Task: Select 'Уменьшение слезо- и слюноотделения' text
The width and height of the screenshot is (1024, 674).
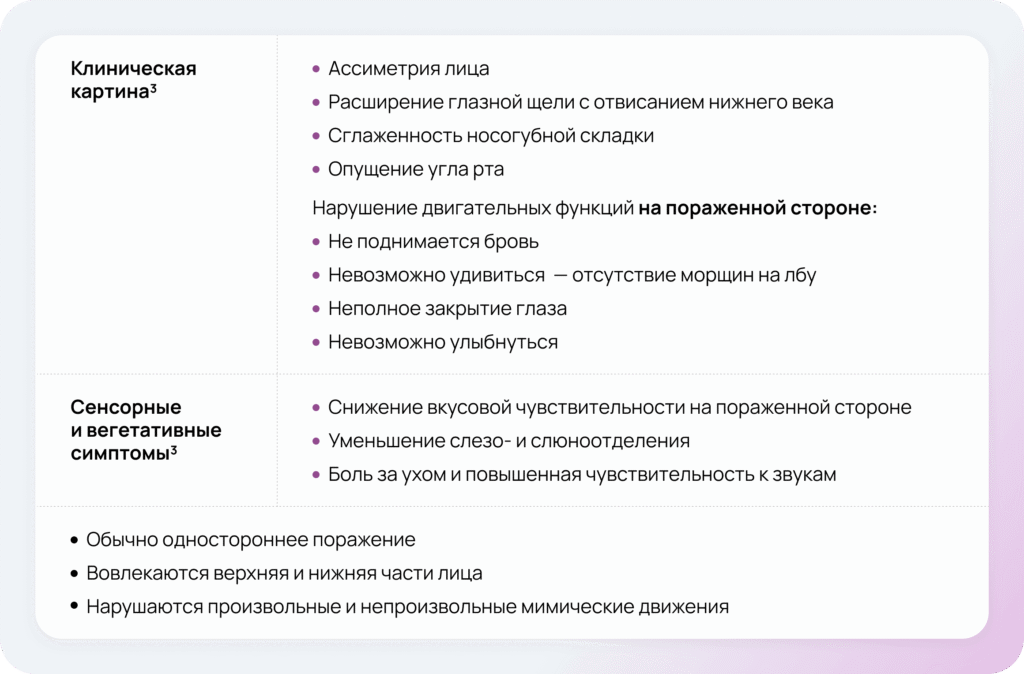Action: [508, 441]
